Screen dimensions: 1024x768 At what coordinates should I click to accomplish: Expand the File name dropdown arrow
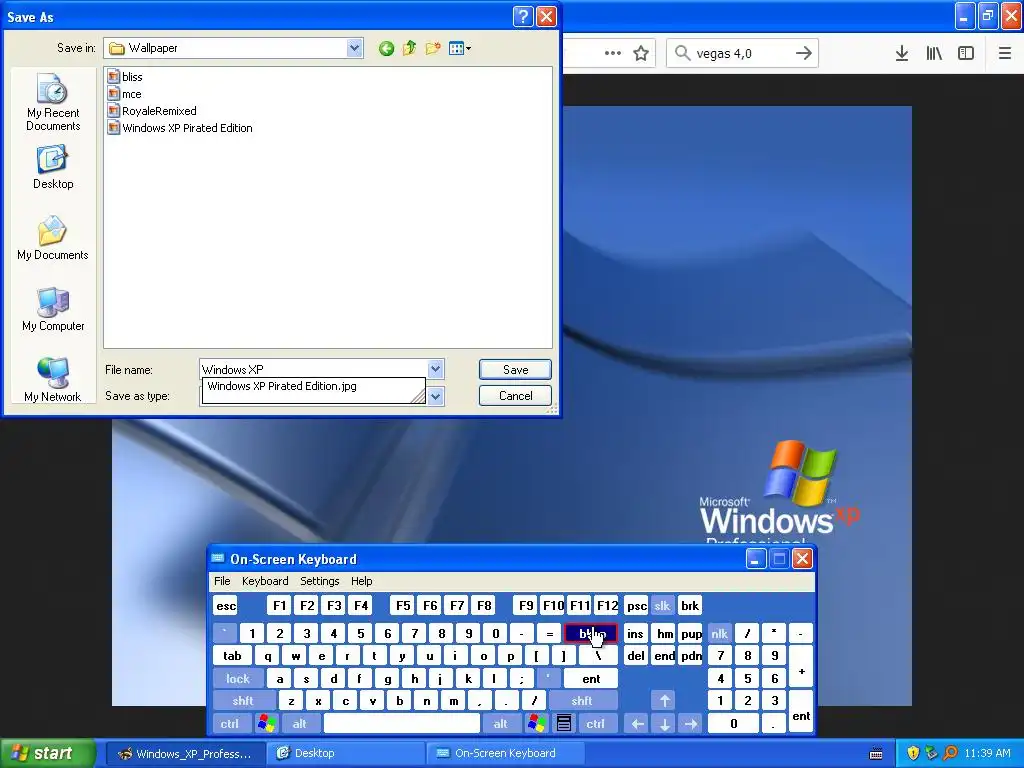coord(436,370)
